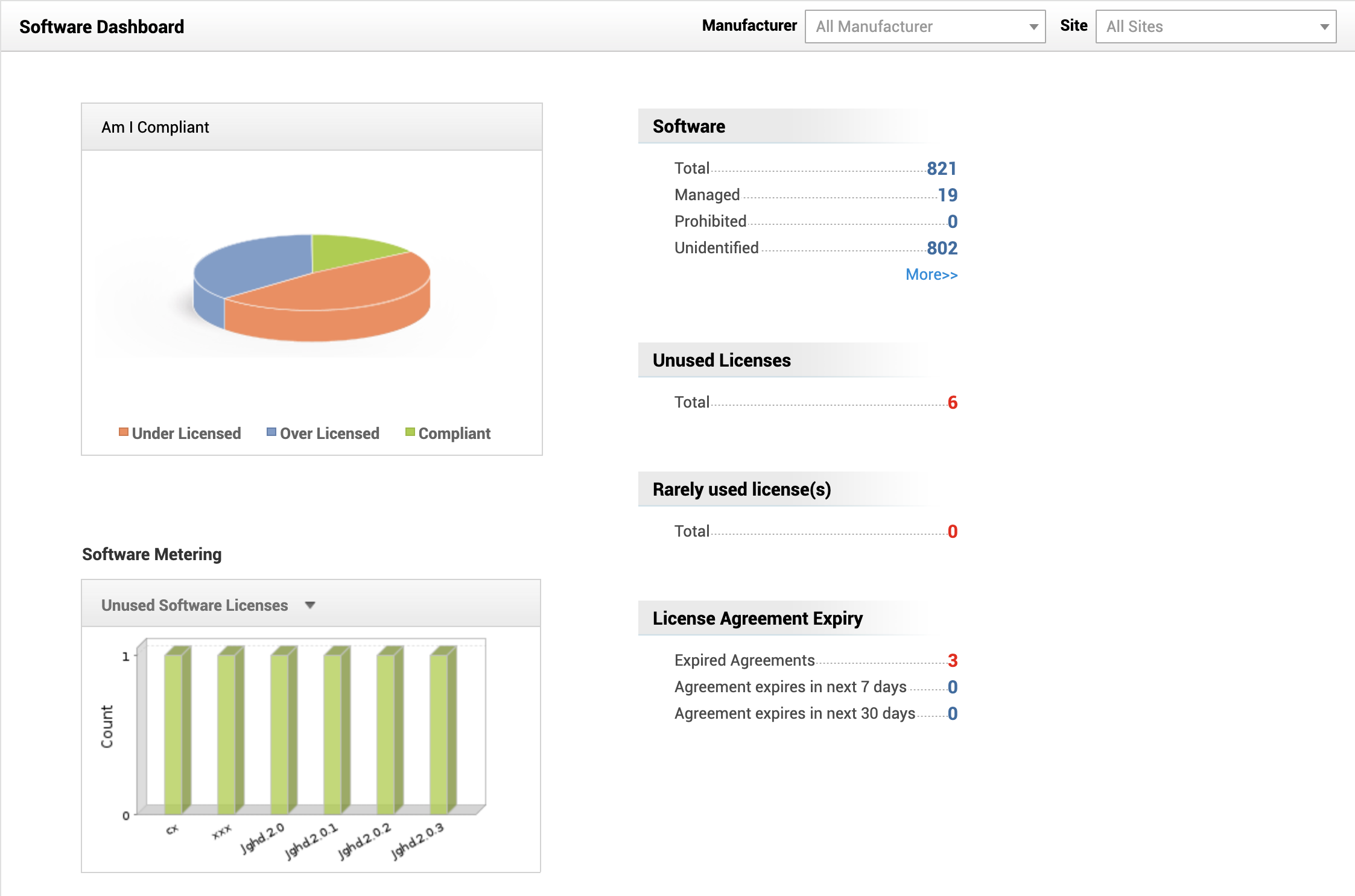Open the Unused Software Licenses chart selector
Image resolution: width=1355 pixels, height=896 pixels.
point(309,605)
